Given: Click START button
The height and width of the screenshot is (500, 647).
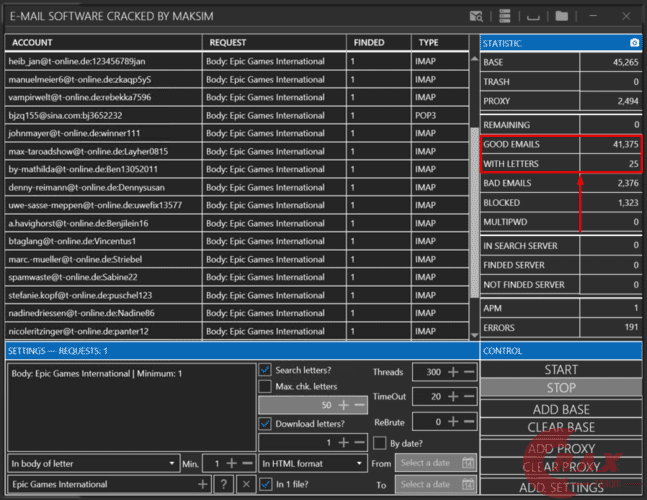Looking at the screenshot, I should [x=561, y=370].
